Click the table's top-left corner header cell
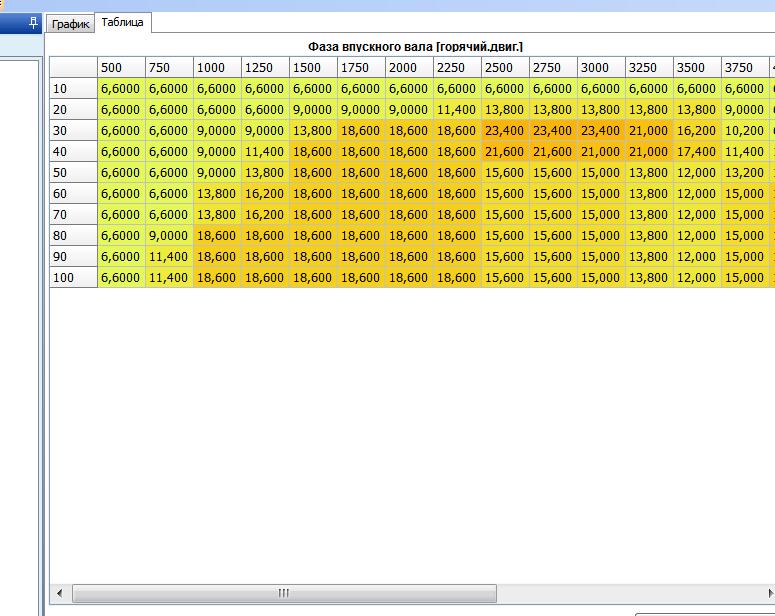Screen dimensions: 775x616 click(x=73, y=67)
